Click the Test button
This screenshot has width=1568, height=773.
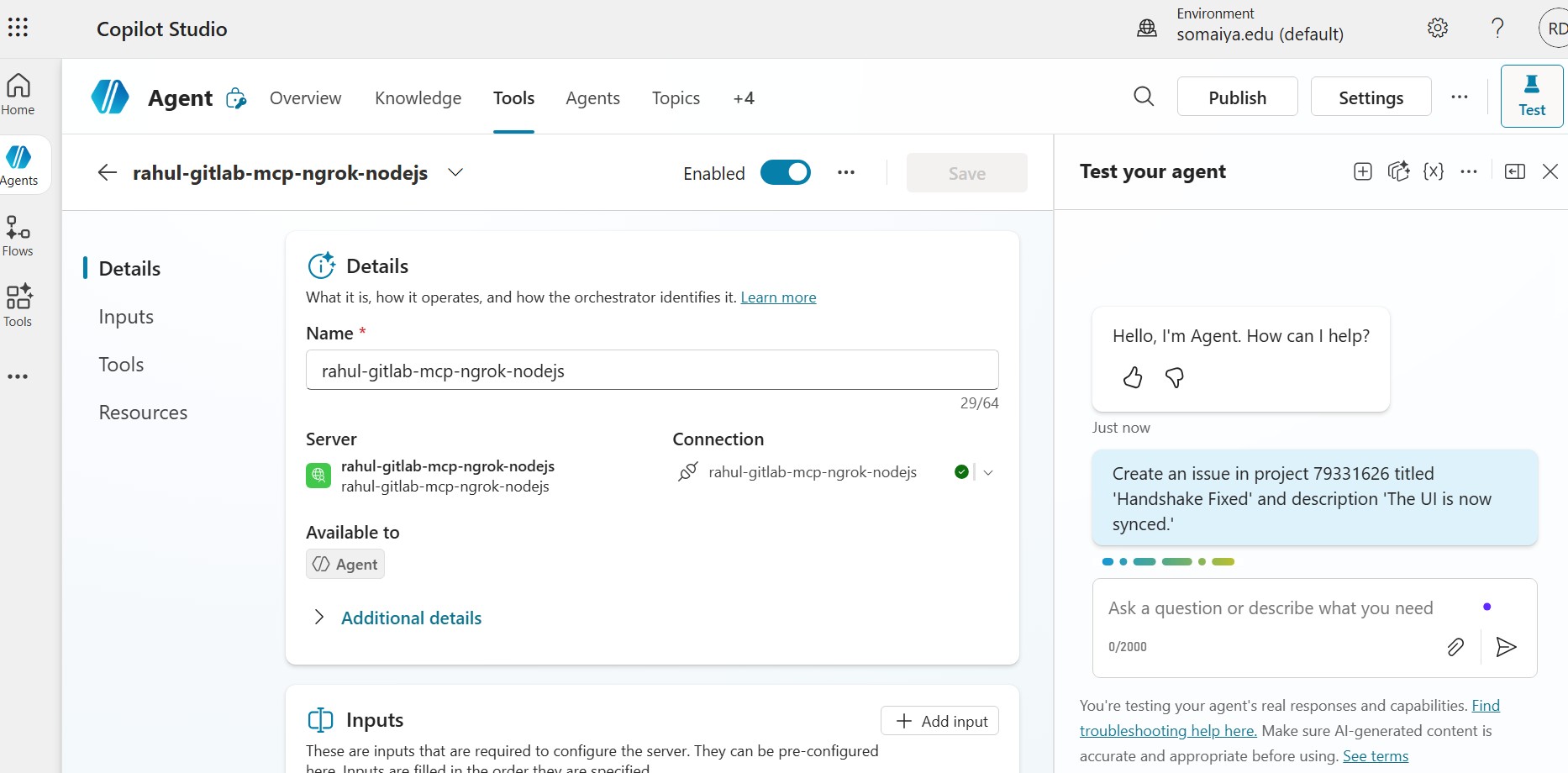tap(1532, 97)
